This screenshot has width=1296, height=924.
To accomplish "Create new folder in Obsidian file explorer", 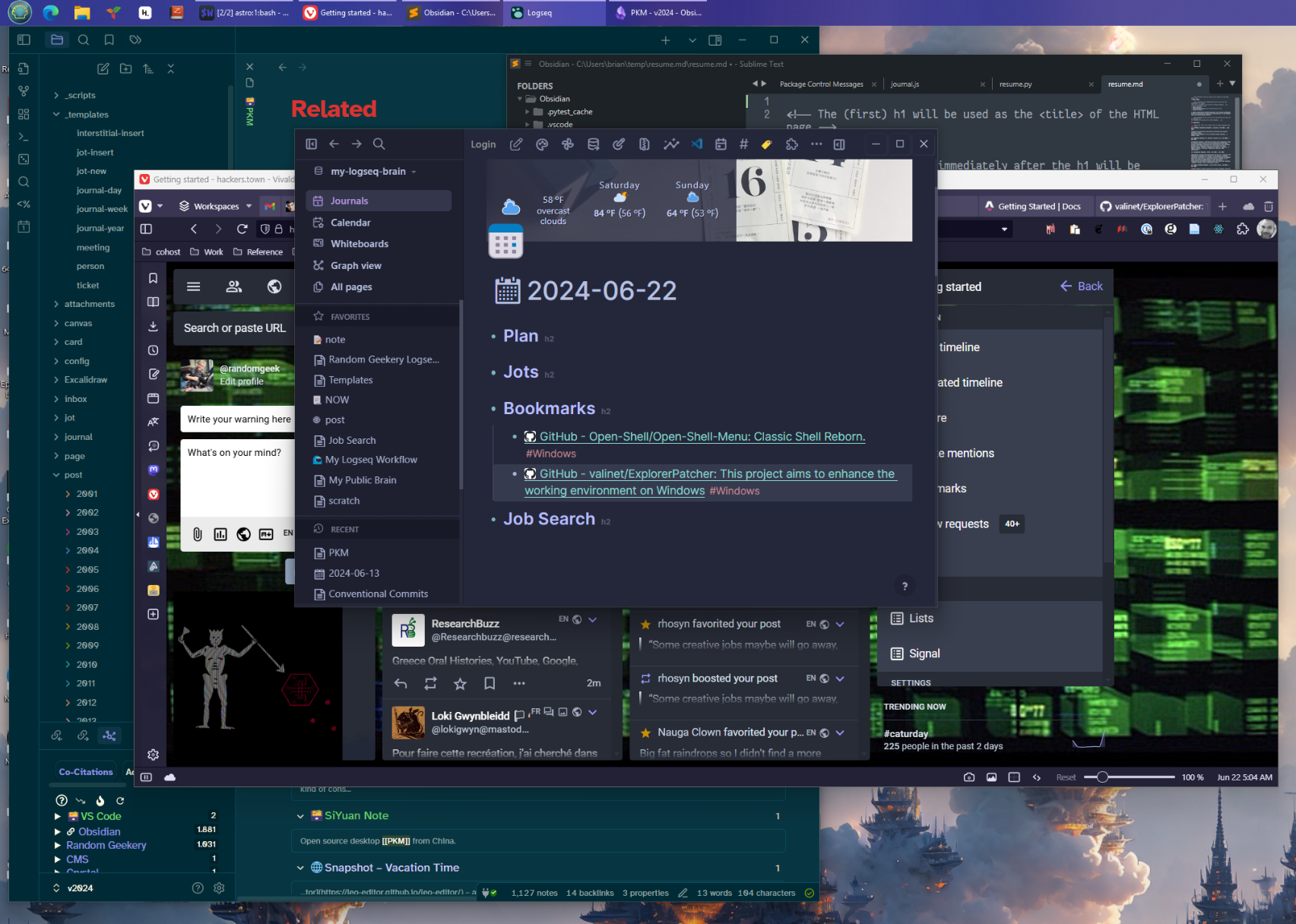I will [x=125, y=68].
